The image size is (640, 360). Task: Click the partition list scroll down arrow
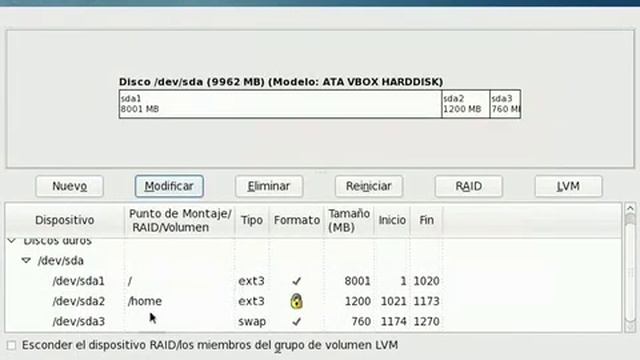[630, 326]
